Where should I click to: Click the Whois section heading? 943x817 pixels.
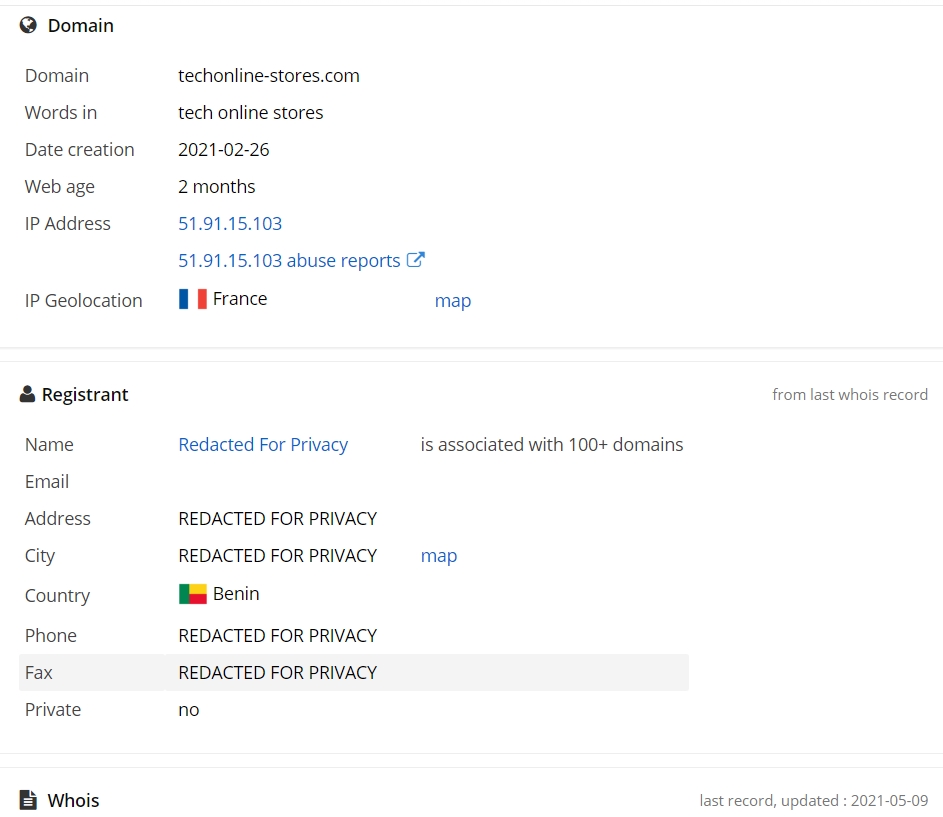pyautogui.click(x=73, y=801)
